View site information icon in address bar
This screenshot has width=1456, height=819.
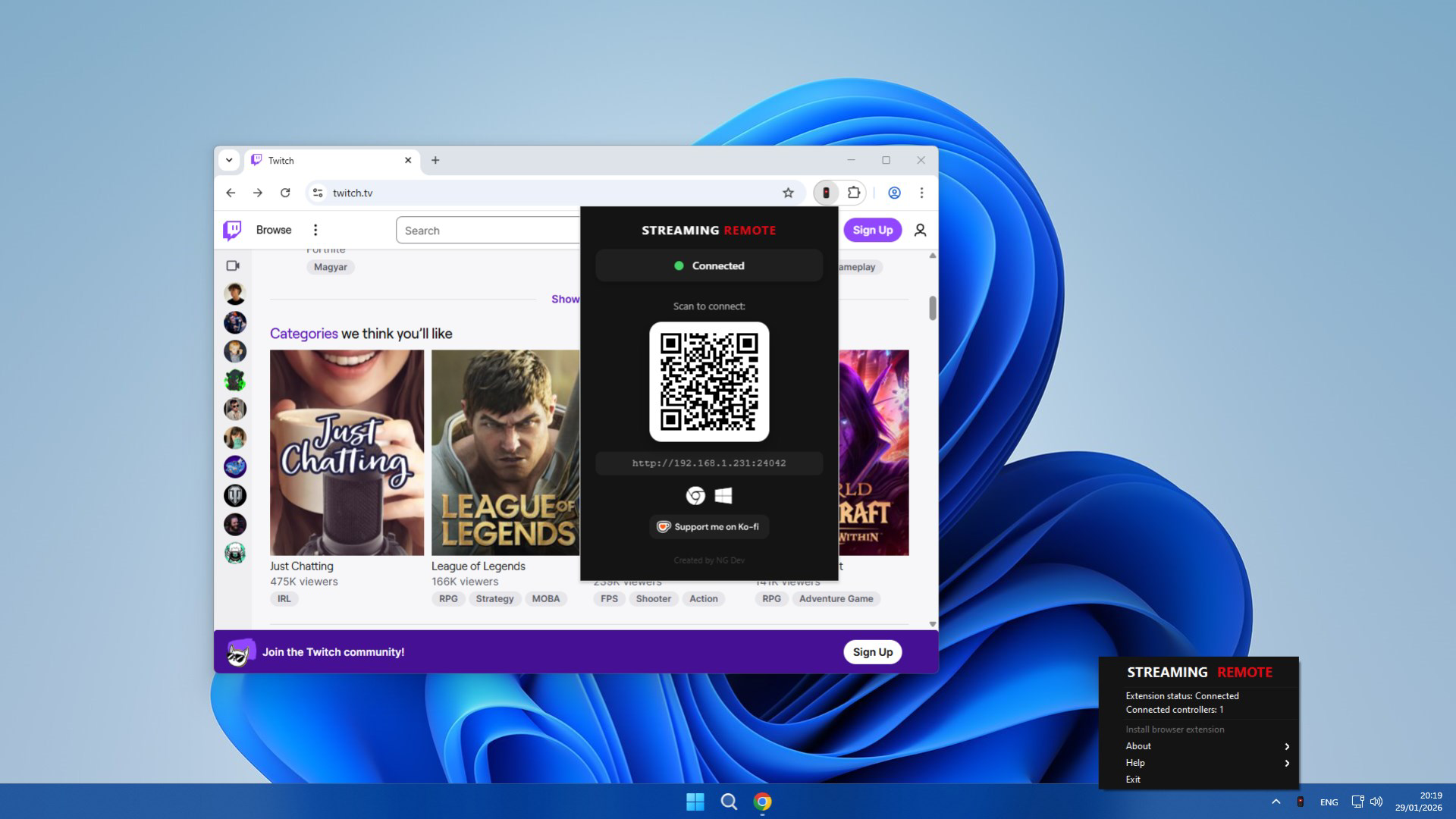point(318,193)
